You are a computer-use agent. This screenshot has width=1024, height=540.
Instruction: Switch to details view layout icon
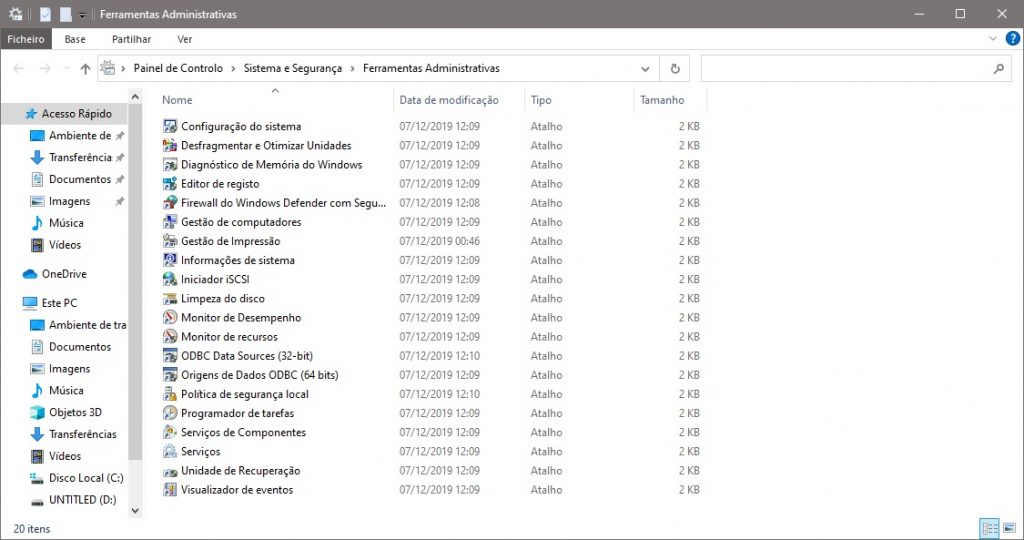pyautogui.click(x=990, y=528)
